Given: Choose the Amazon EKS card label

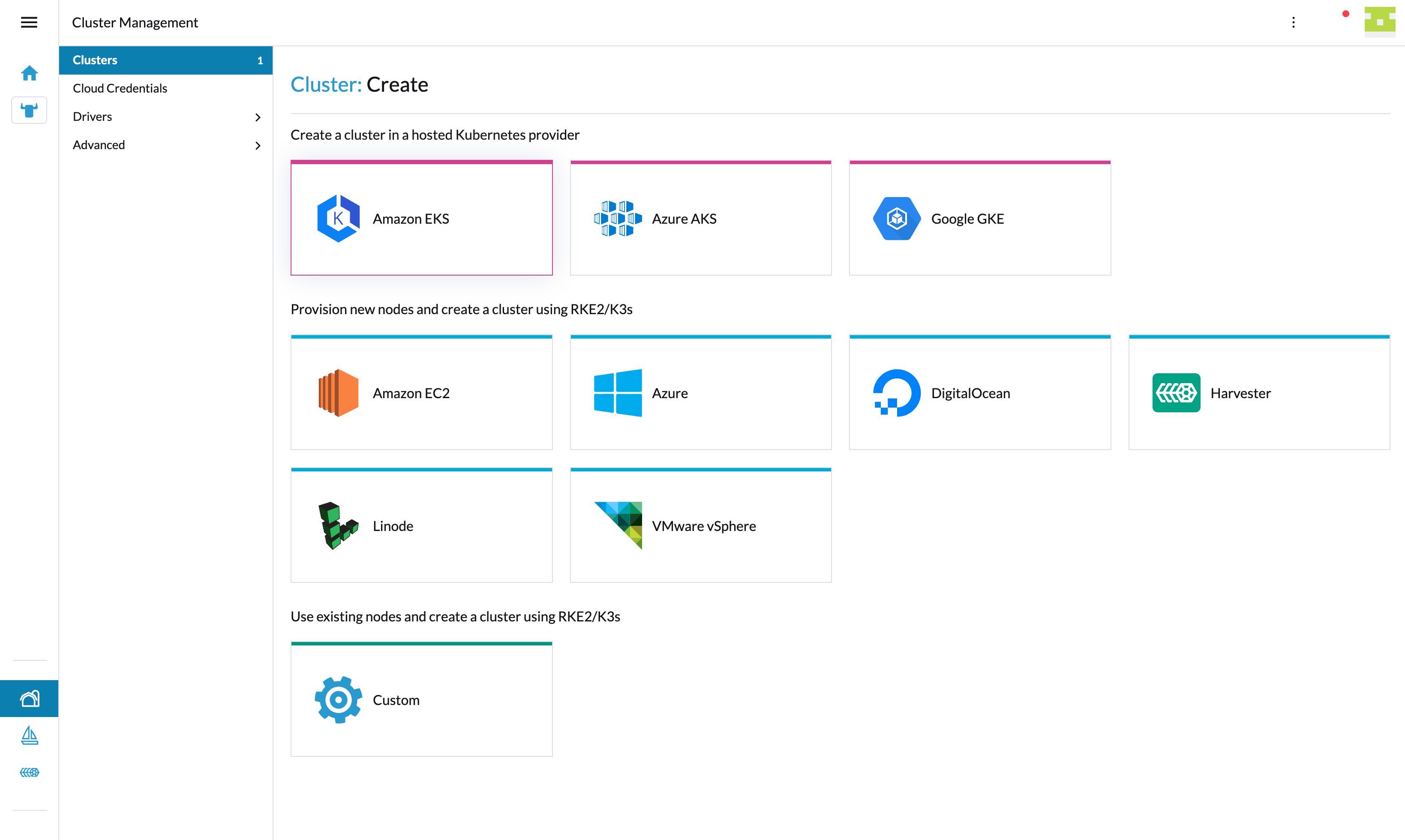Looking at the screenshot, I should click(411, 219).
